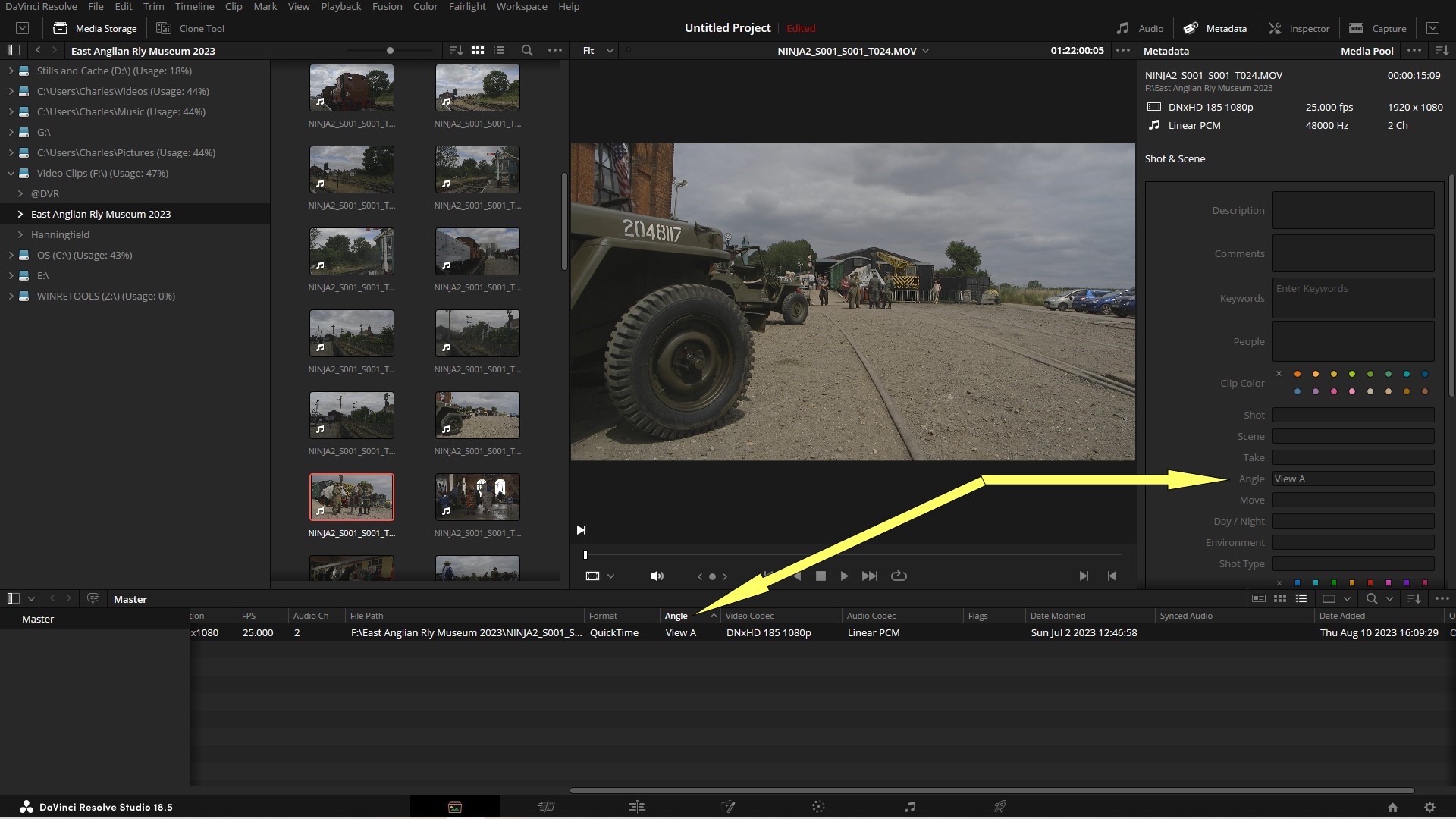Click the jog wheel control dot

(712, 577)
